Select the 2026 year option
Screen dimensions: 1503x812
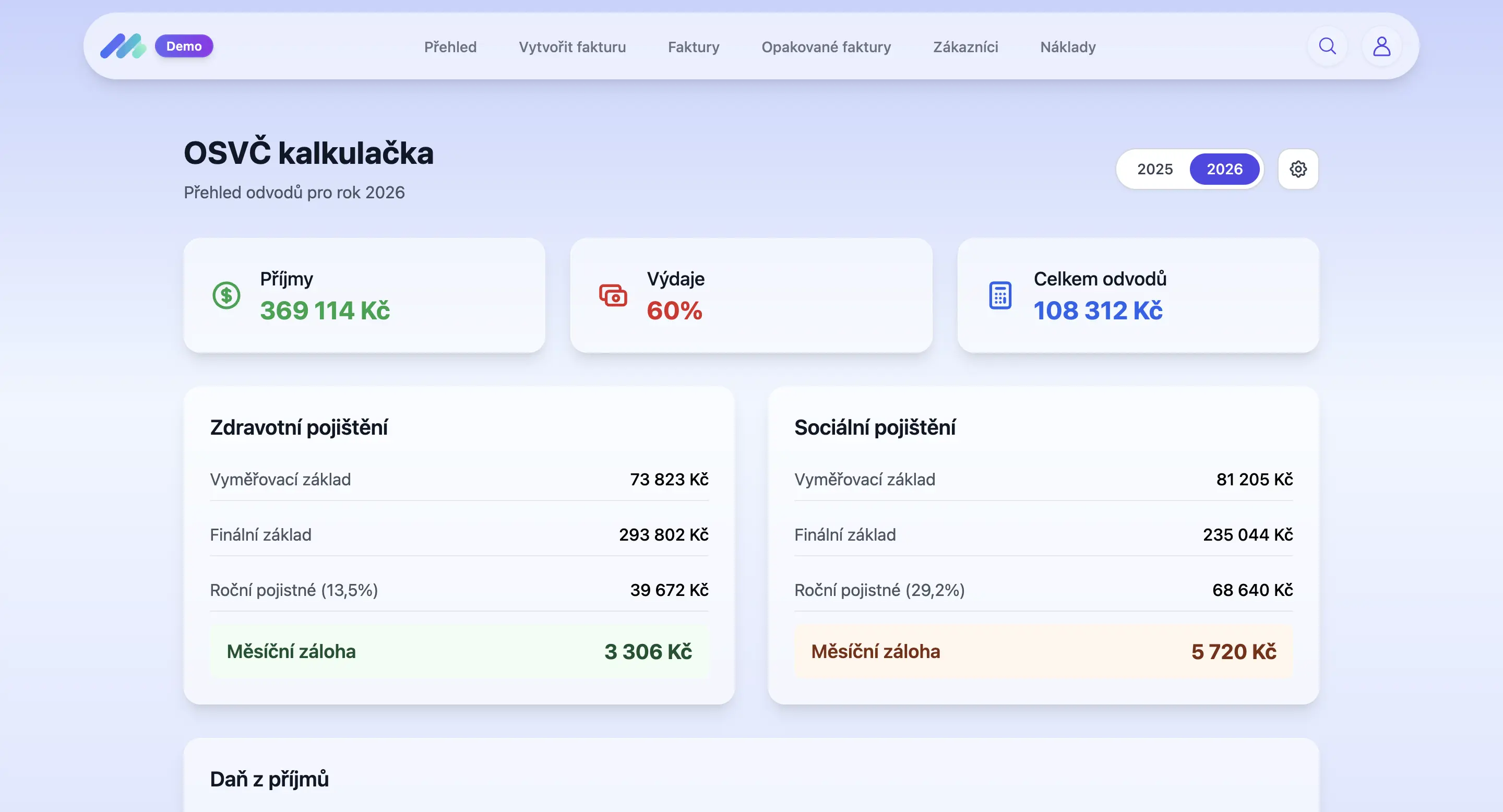coord(1224,169)
